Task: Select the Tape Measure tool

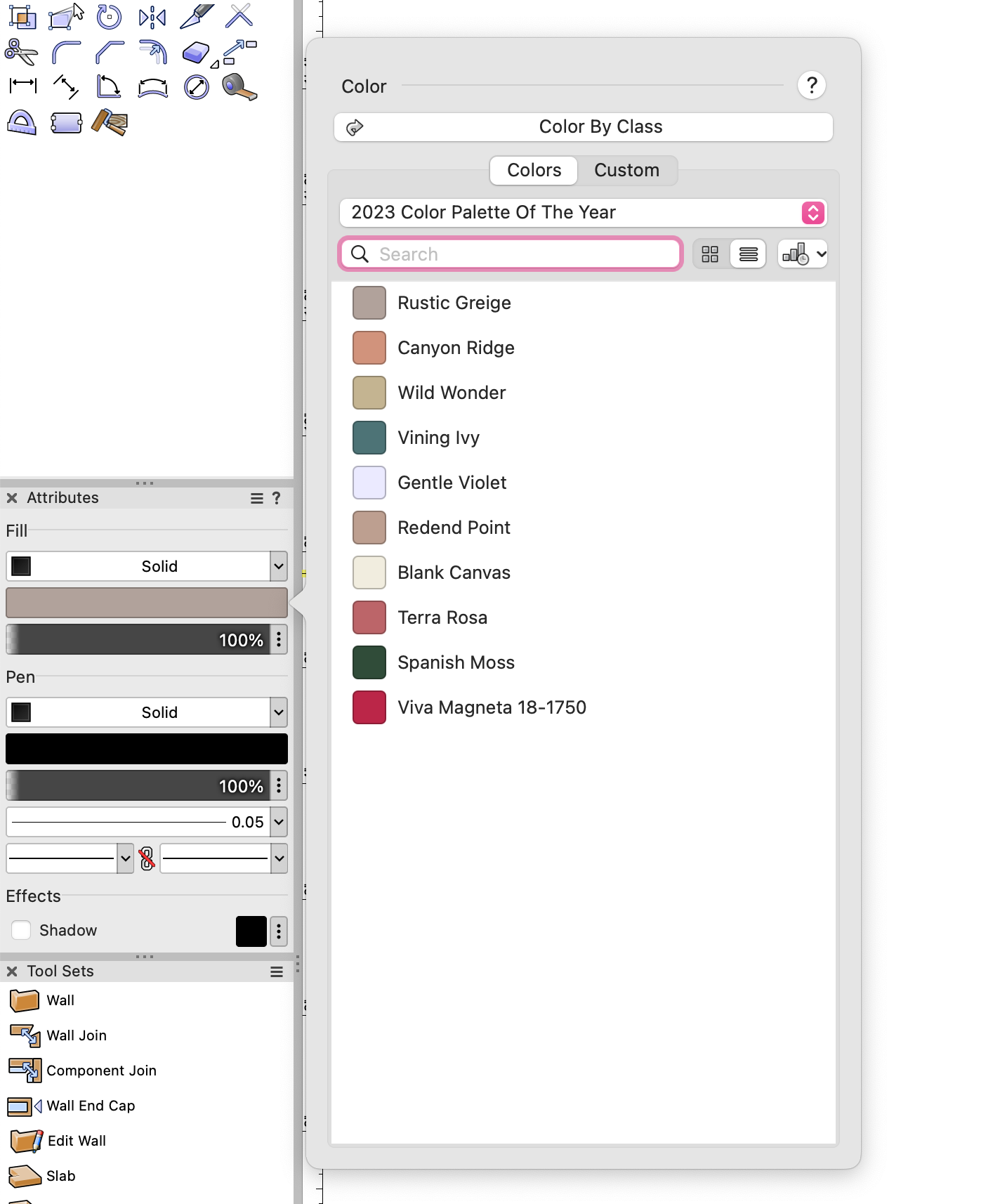Action: tap(239, 87)
